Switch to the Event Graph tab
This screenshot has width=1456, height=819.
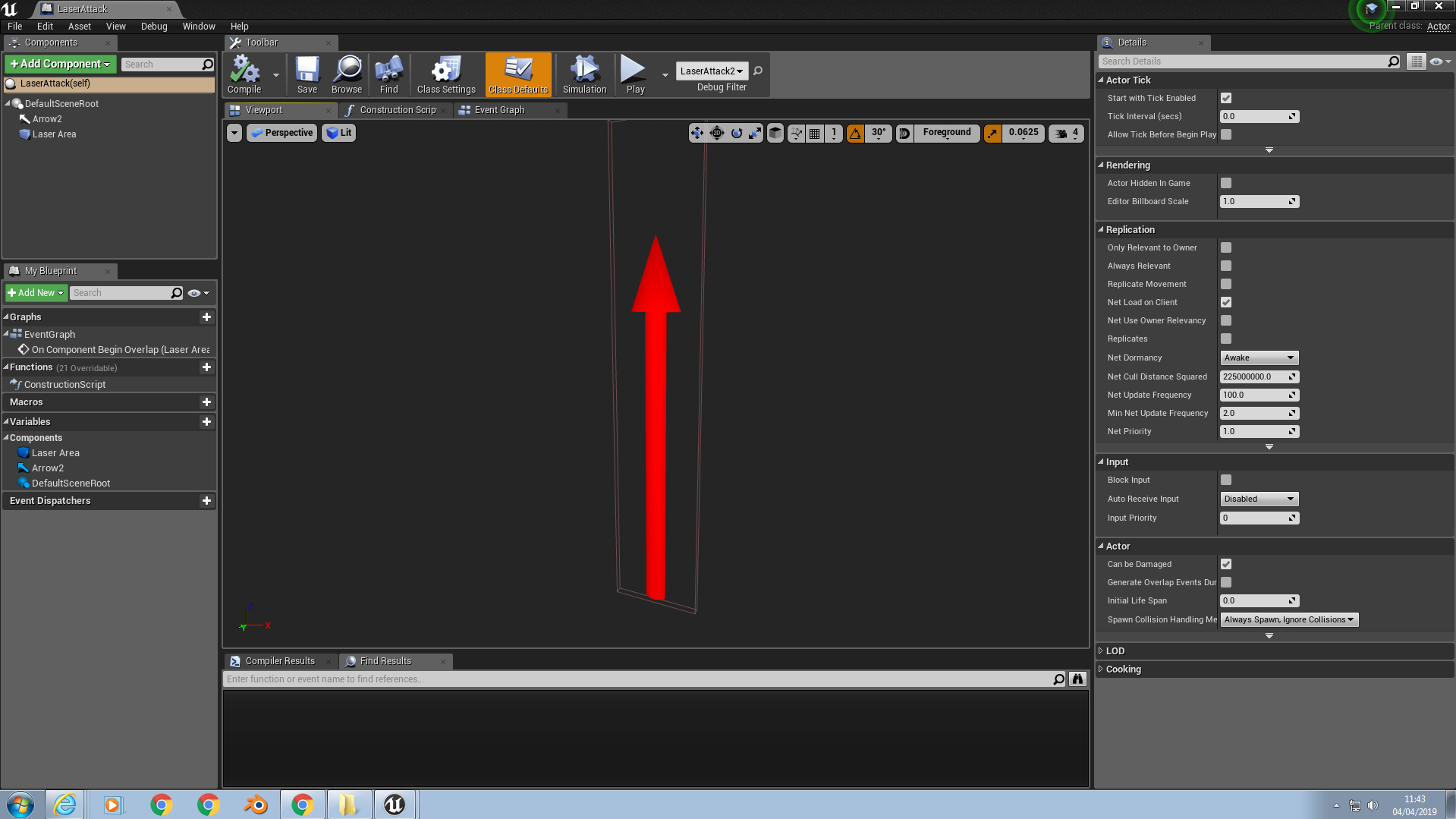499,110
